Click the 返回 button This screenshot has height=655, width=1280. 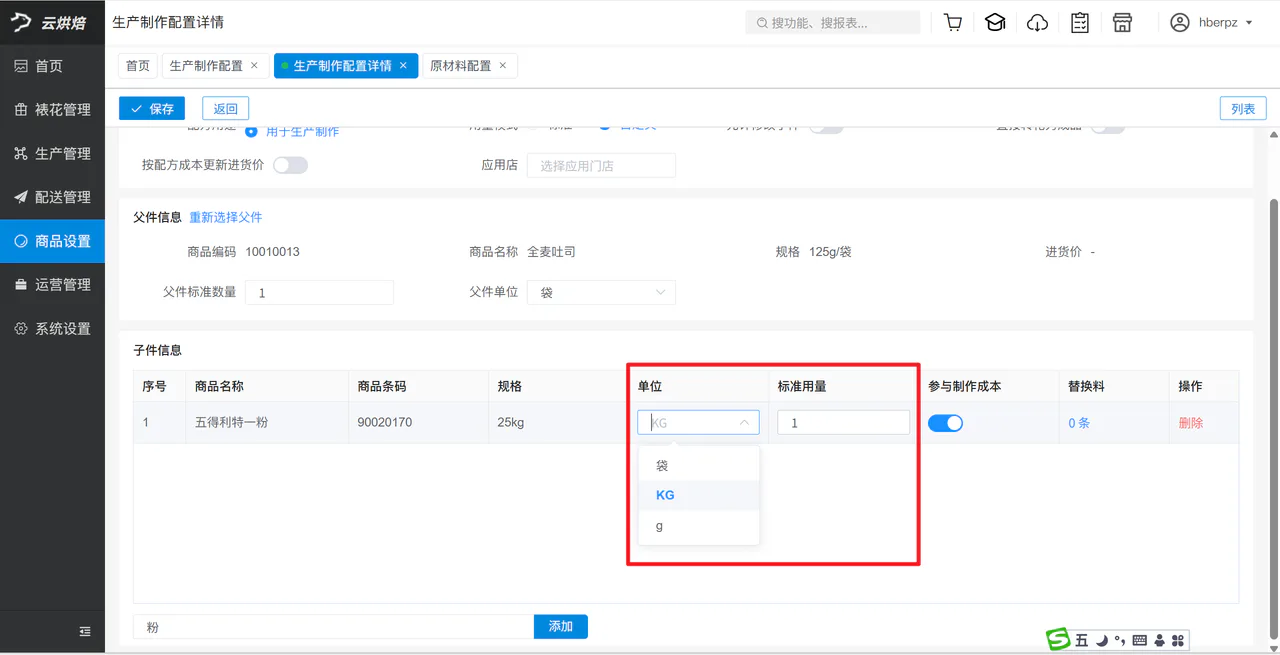point(225,109)
